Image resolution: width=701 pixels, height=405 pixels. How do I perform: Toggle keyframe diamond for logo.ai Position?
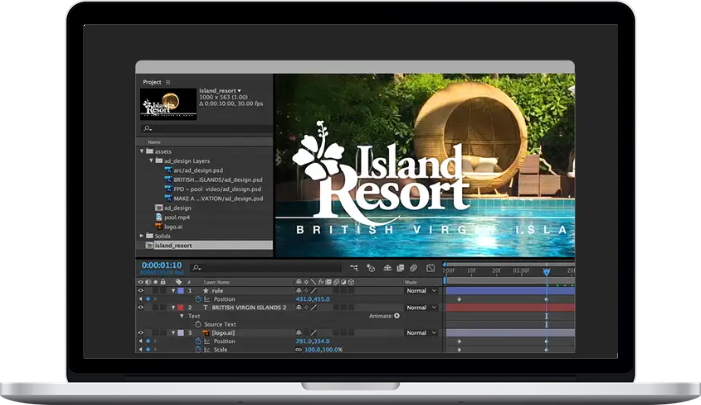tap(148, 341)
